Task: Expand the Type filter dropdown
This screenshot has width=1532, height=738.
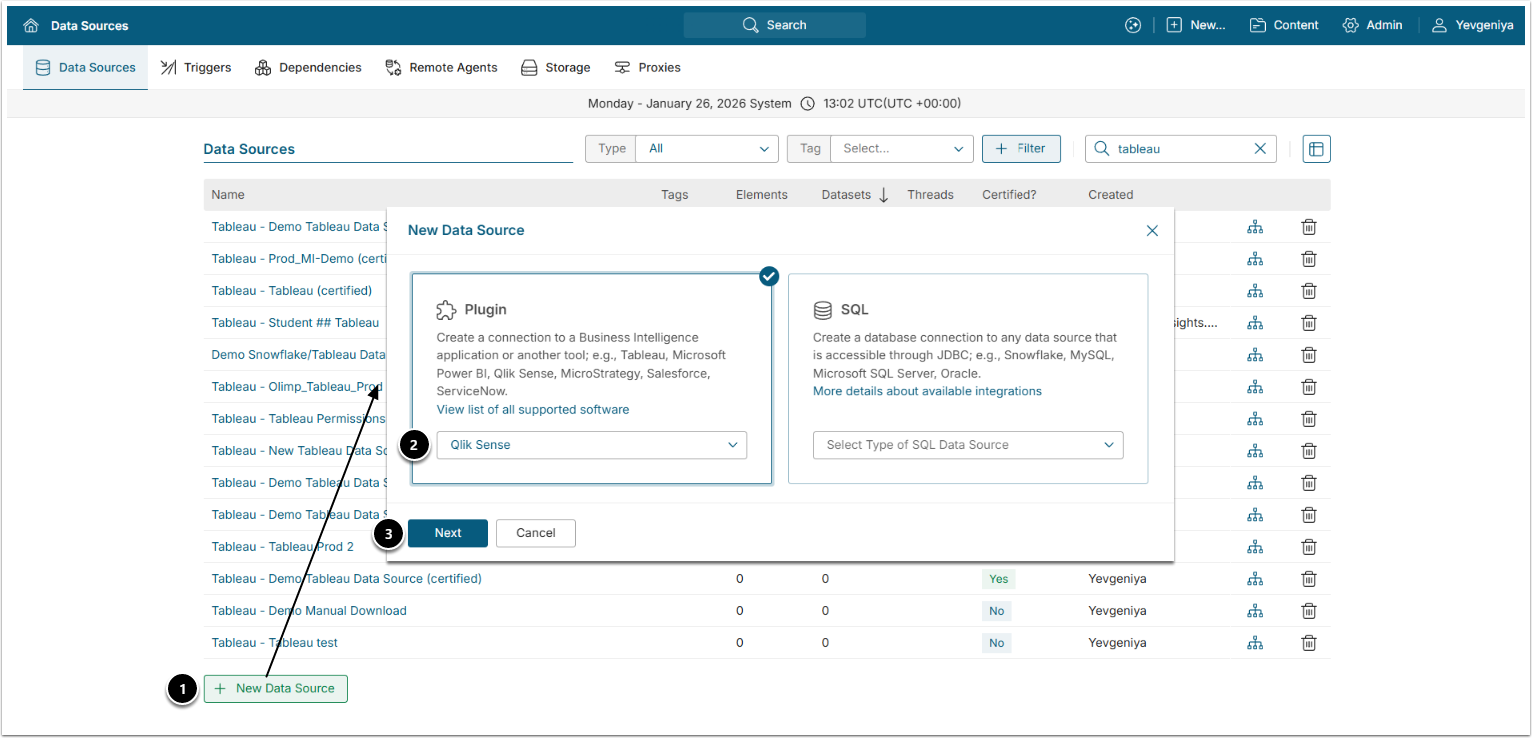Action: (706, 149)
